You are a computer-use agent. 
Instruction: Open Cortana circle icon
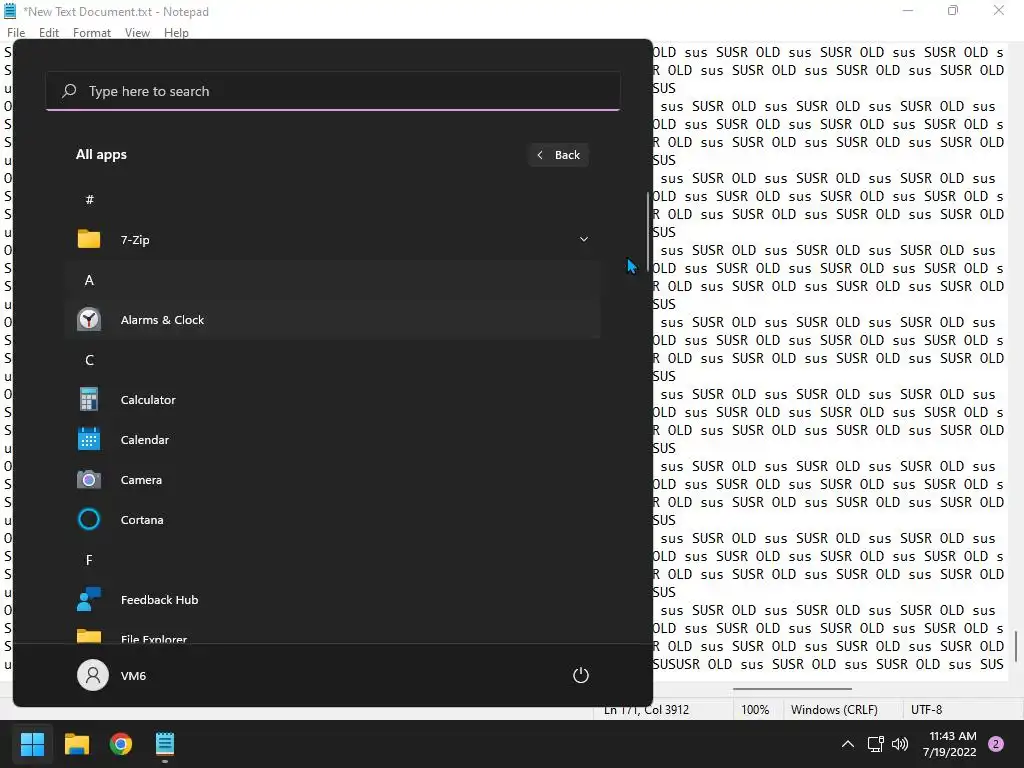click(89, 519)
